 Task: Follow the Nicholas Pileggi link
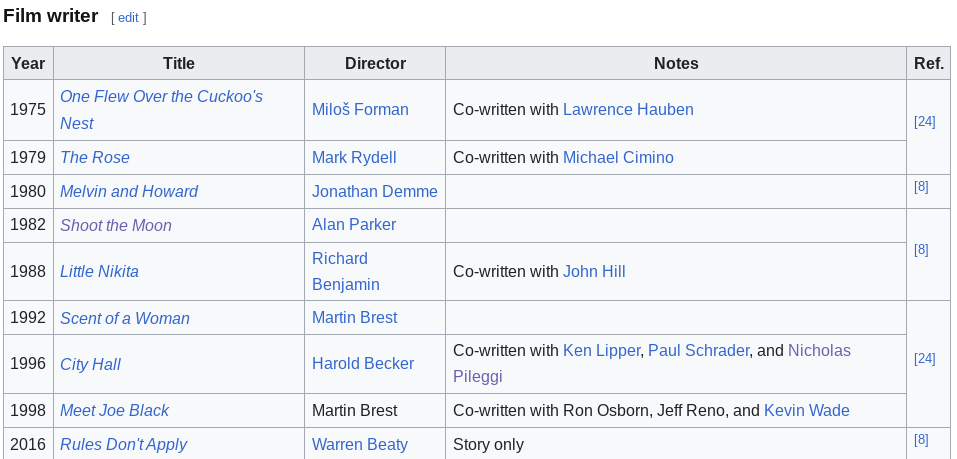819,351
